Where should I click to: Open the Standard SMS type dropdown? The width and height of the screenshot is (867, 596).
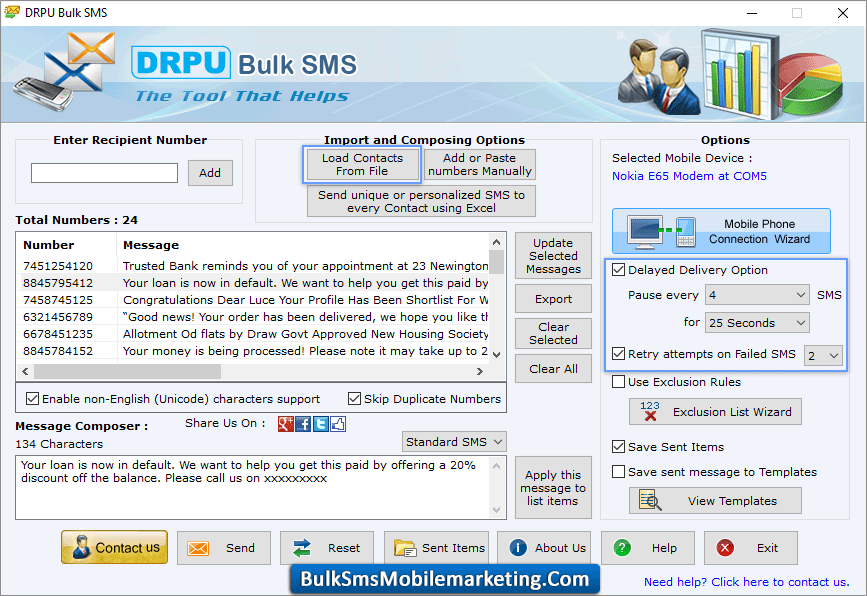click(454, 442)
